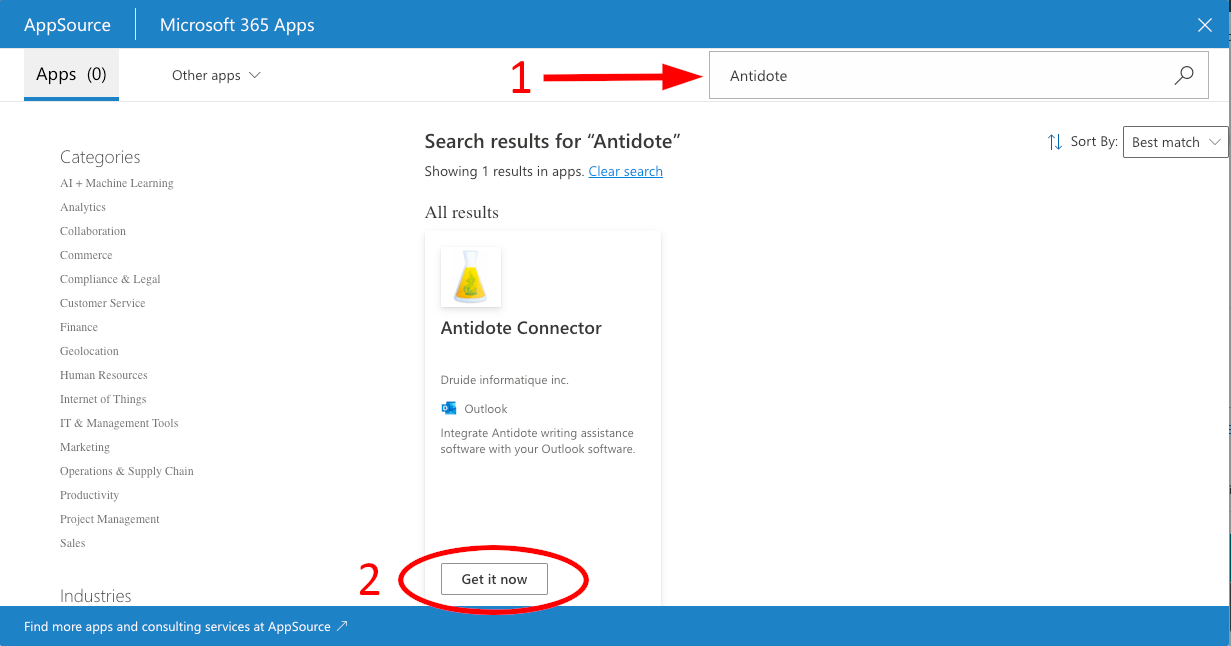Click the Outlook icon on the app card
Viewport: 1231px width, 646px height.
click(449, 408)
